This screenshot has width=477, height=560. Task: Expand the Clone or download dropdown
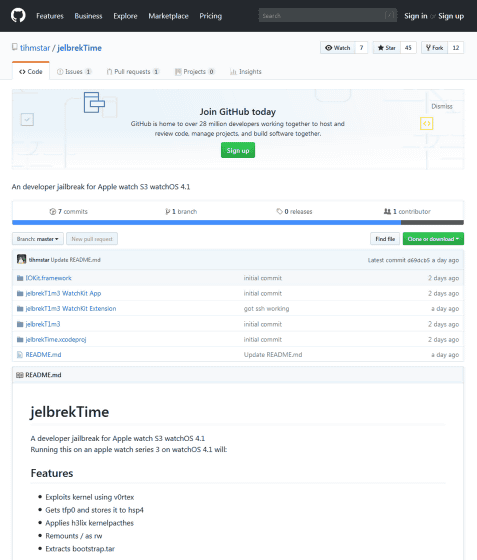coord(433,239)
